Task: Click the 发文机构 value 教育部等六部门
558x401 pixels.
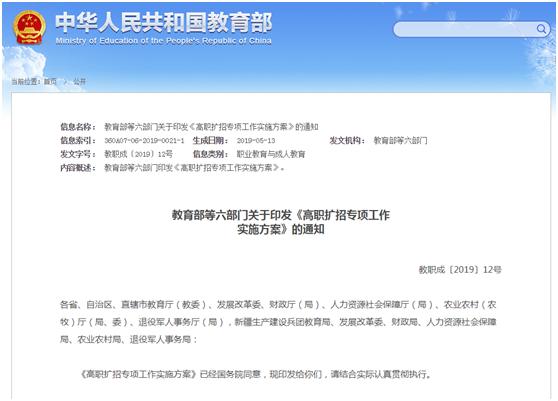Action: [400, 141]
